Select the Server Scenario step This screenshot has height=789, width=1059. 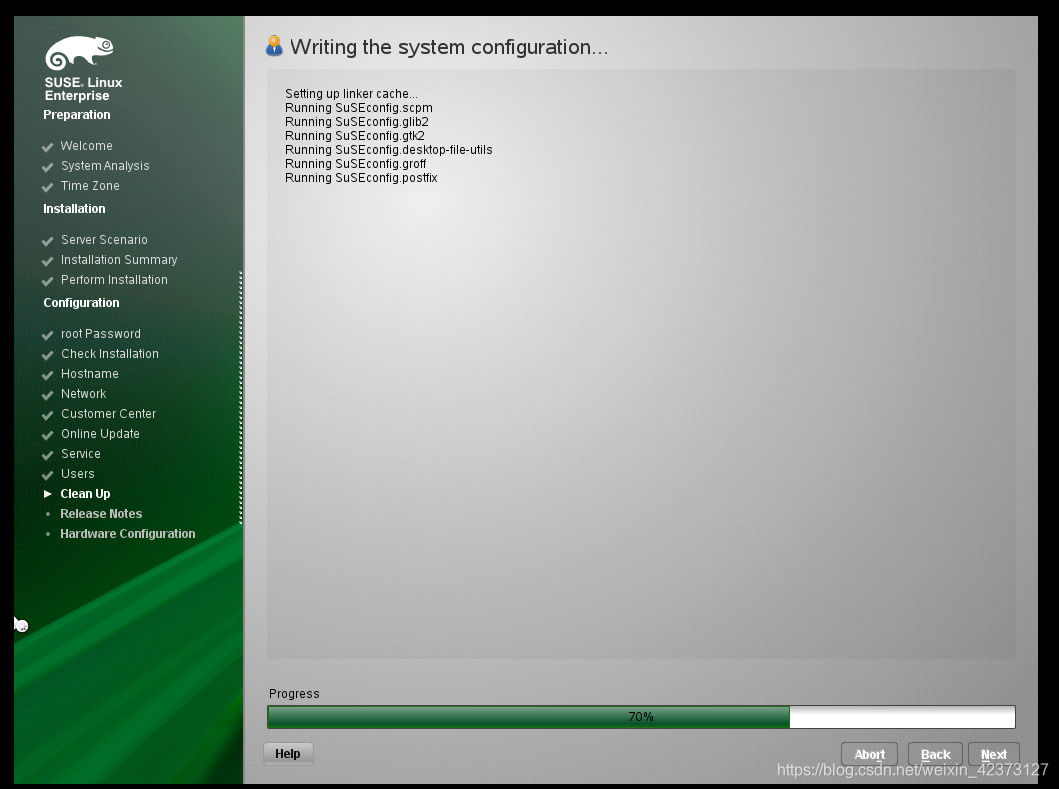point(104,240)
